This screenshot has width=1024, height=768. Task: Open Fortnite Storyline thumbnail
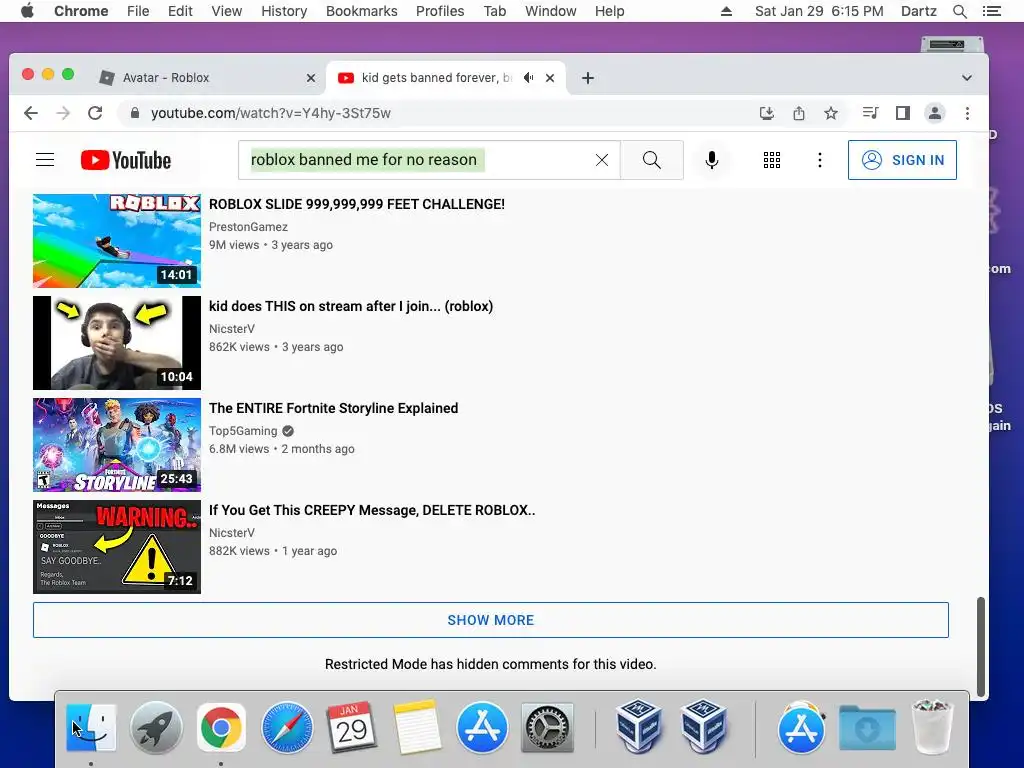[x=117, y=445]
